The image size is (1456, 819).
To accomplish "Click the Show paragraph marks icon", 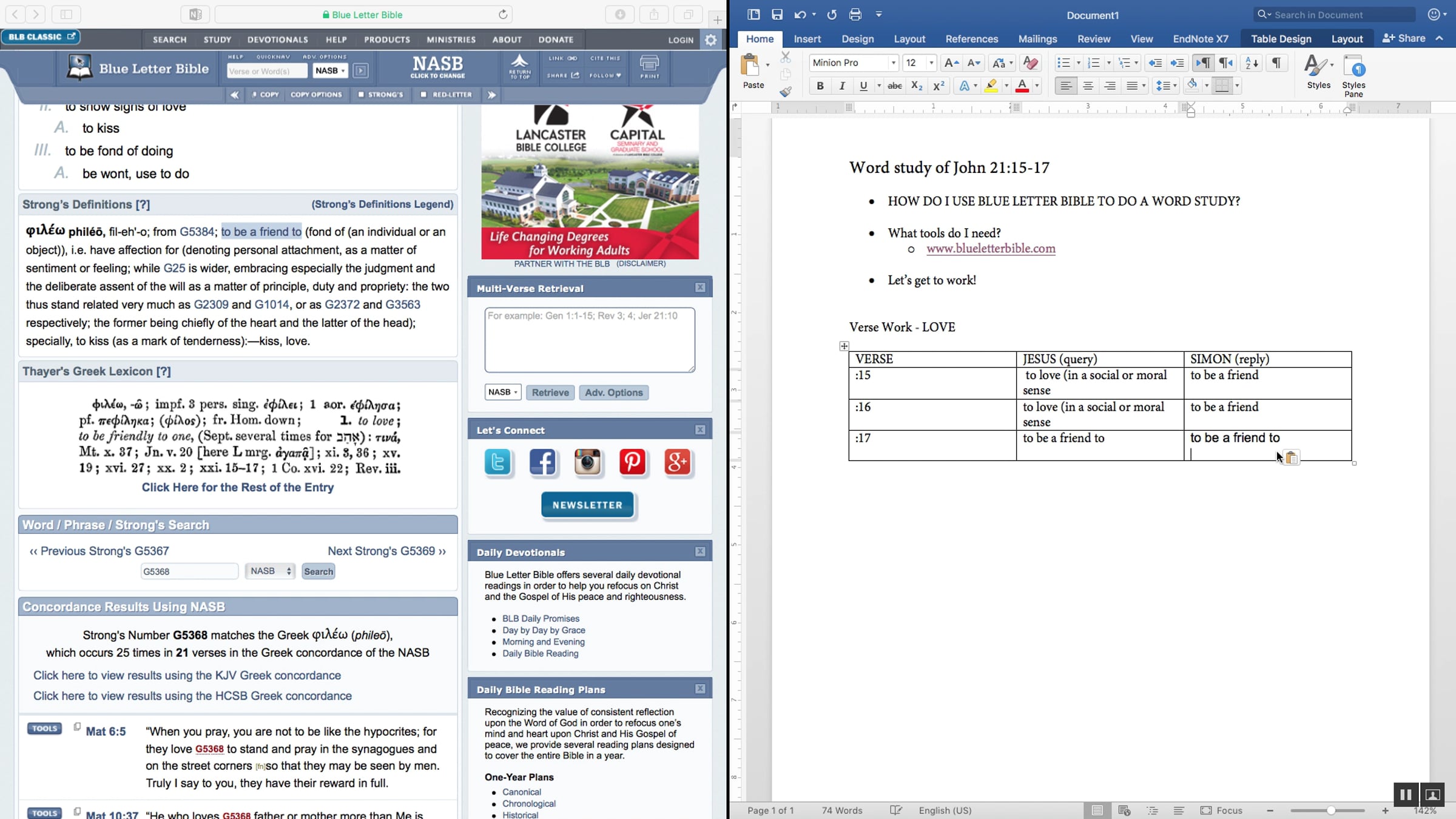I will click(1276, 62).
